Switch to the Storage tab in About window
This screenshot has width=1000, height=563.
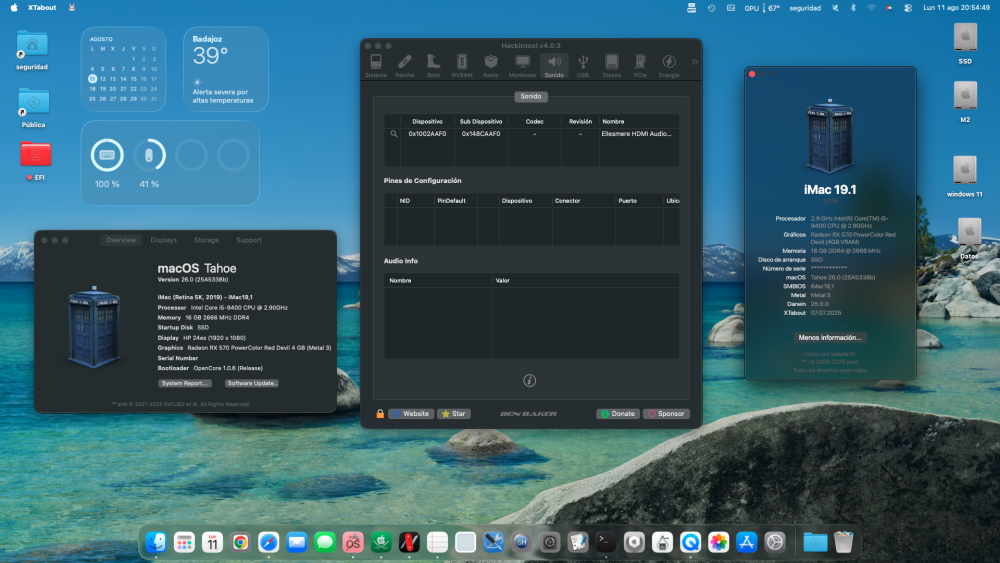(206, 240)
